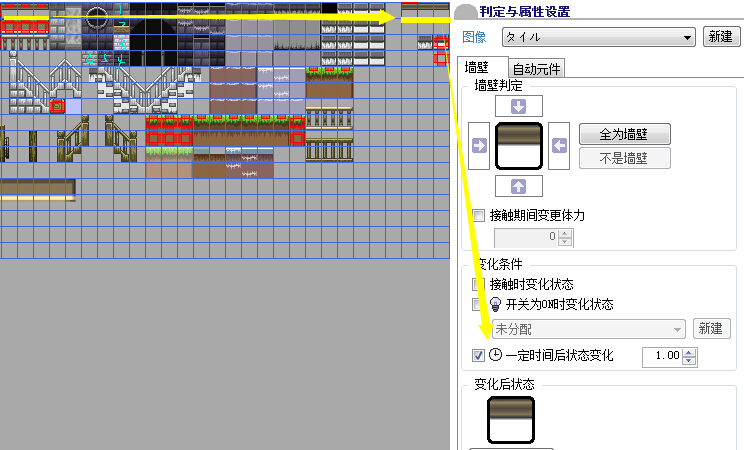This screenshot has height=450, width=744.
Task: Toggle the up-arrow wall direction button
Action: click(x=519, y=186)
